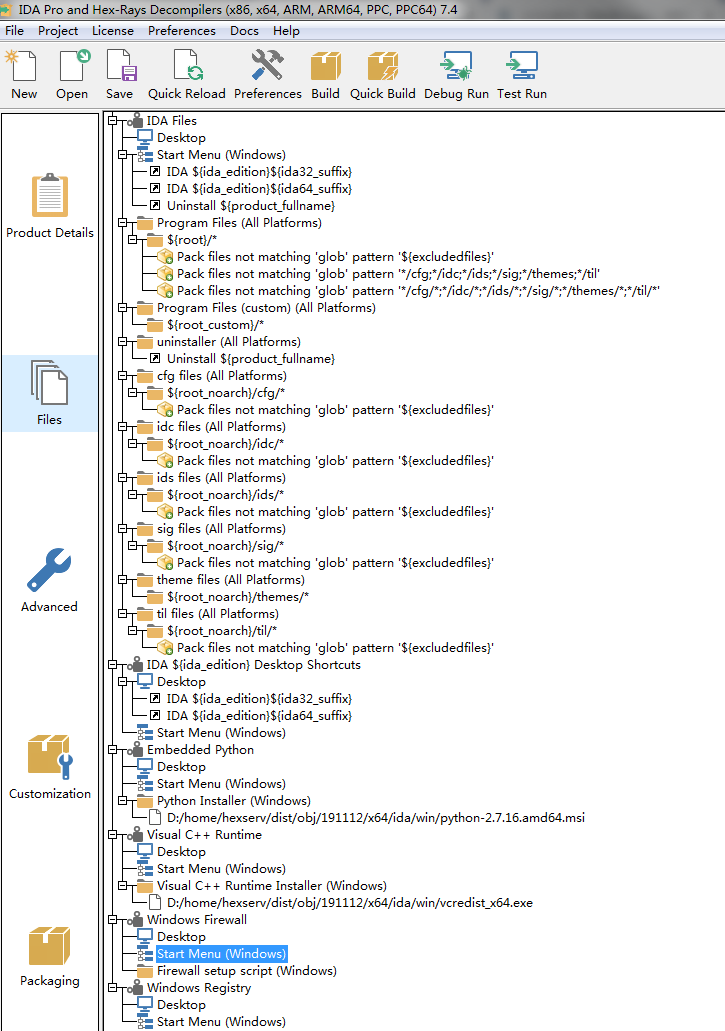
Task: Select the filter with '*/cfg/*;*/idc/*' pattern
Action: (x=418, y=291)
